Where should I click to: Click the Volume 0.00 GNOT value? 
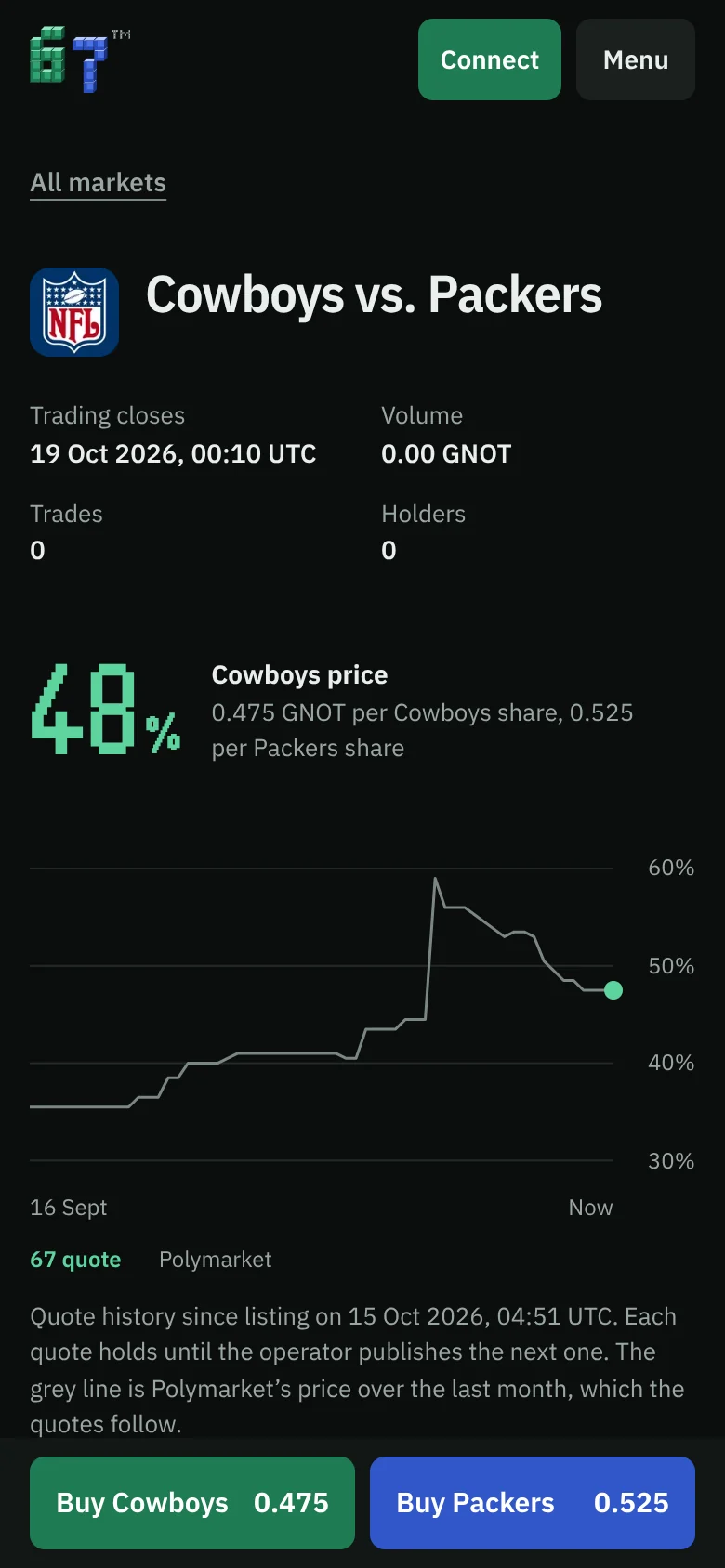tap(446, 454)
